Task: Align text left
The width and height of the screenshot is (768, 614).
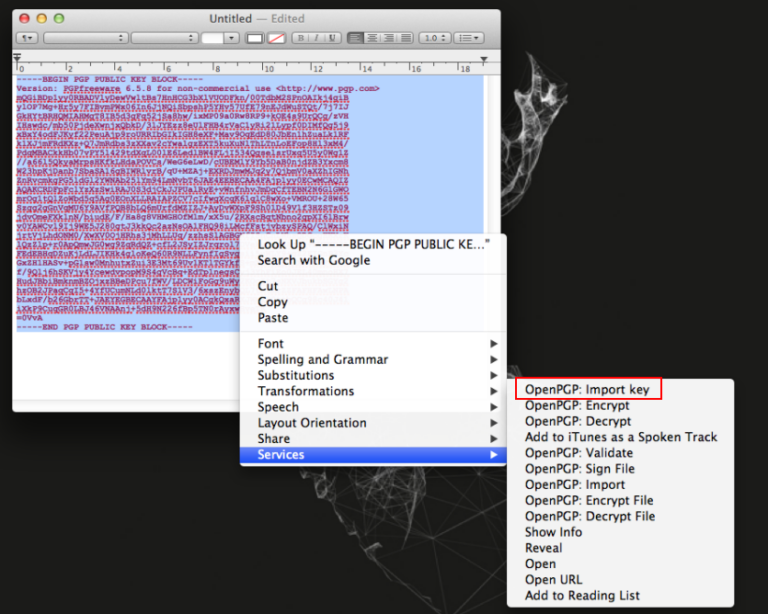Action: [x=355, y=38]
